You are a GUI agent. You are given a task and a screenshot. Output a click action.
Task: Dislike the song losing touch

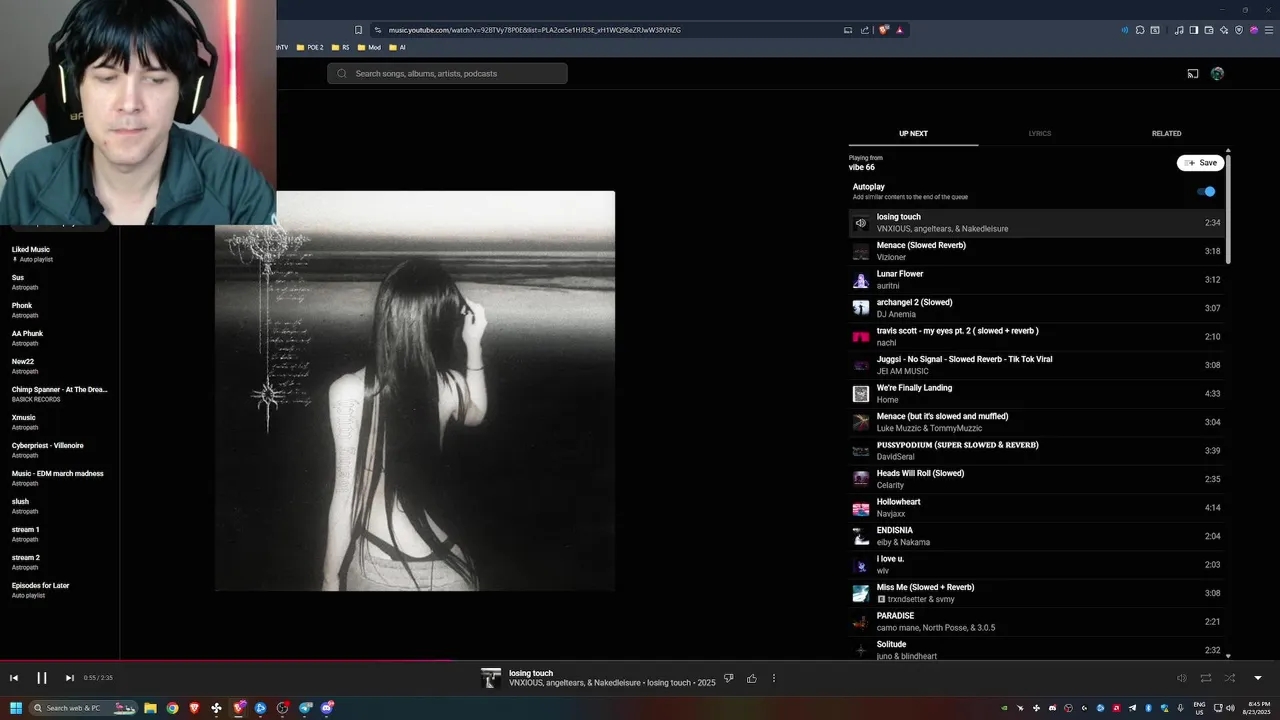728,678
